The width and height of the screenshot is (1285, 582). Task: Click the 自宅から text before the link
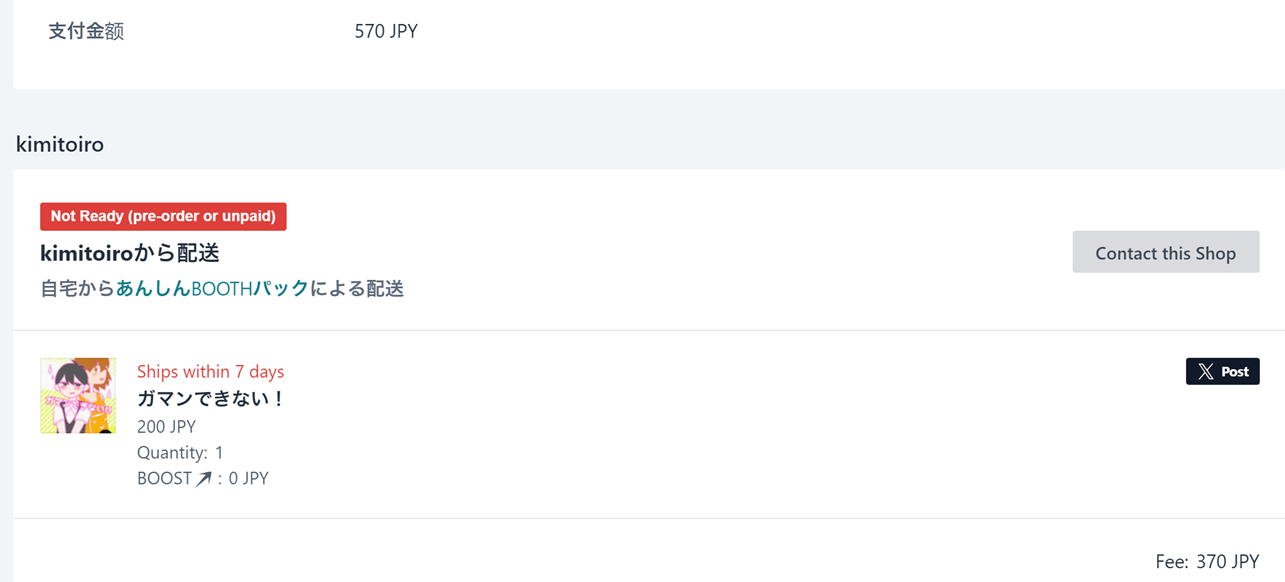(78, 289)
